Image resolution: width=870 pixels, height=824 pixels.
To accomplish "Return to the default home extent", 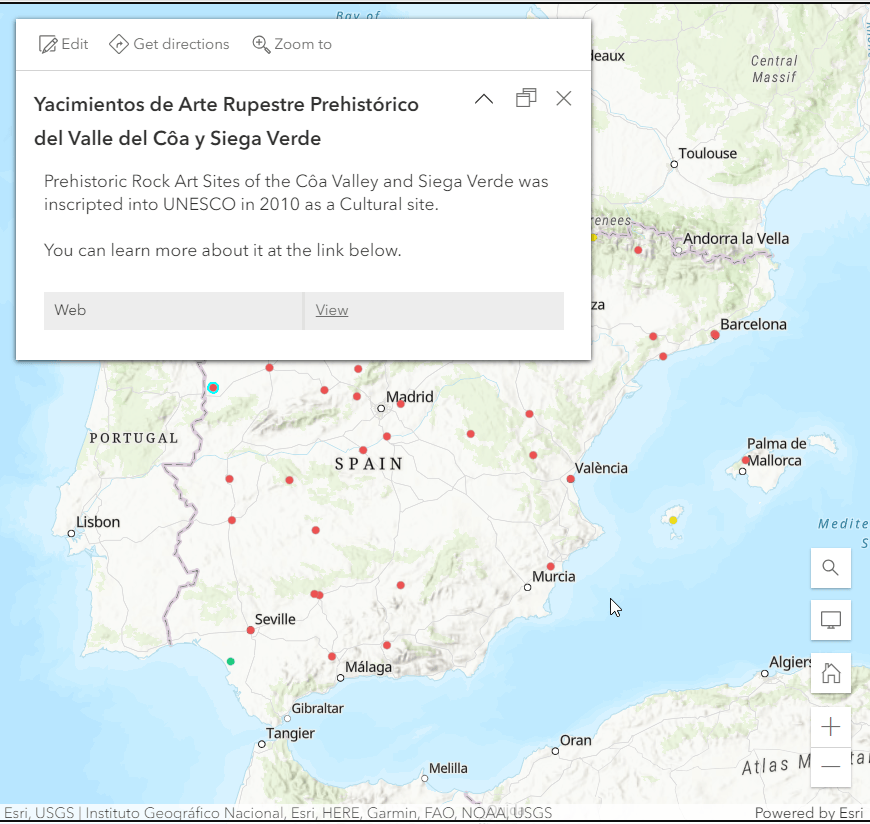I will (x=831, y=673).
